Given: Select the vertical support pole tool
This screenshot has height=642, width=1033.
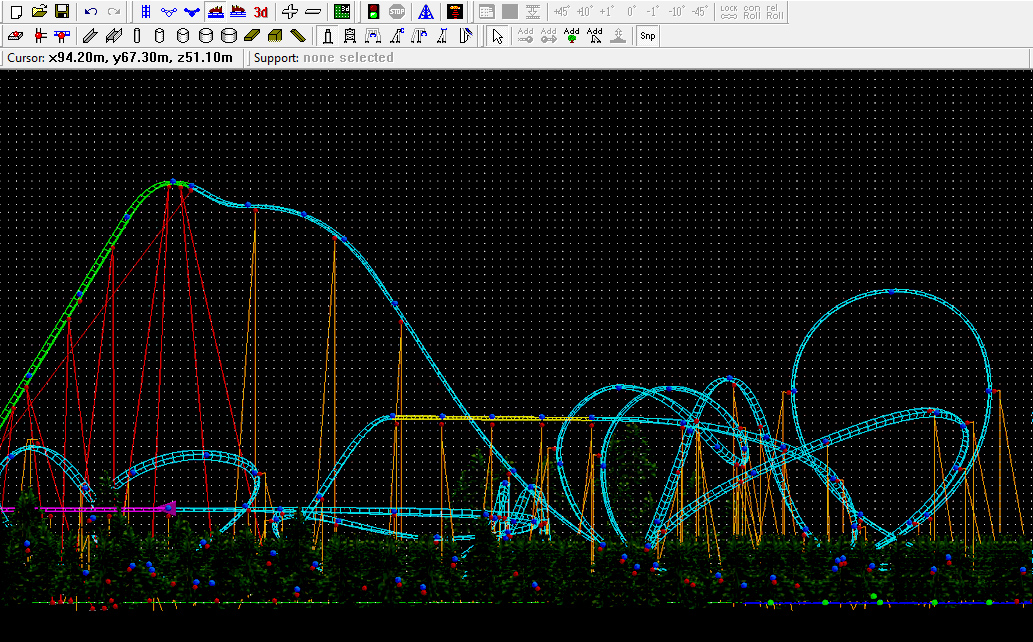Looking at the screenshot, I should pyautogui.click(x=136, y=34).
